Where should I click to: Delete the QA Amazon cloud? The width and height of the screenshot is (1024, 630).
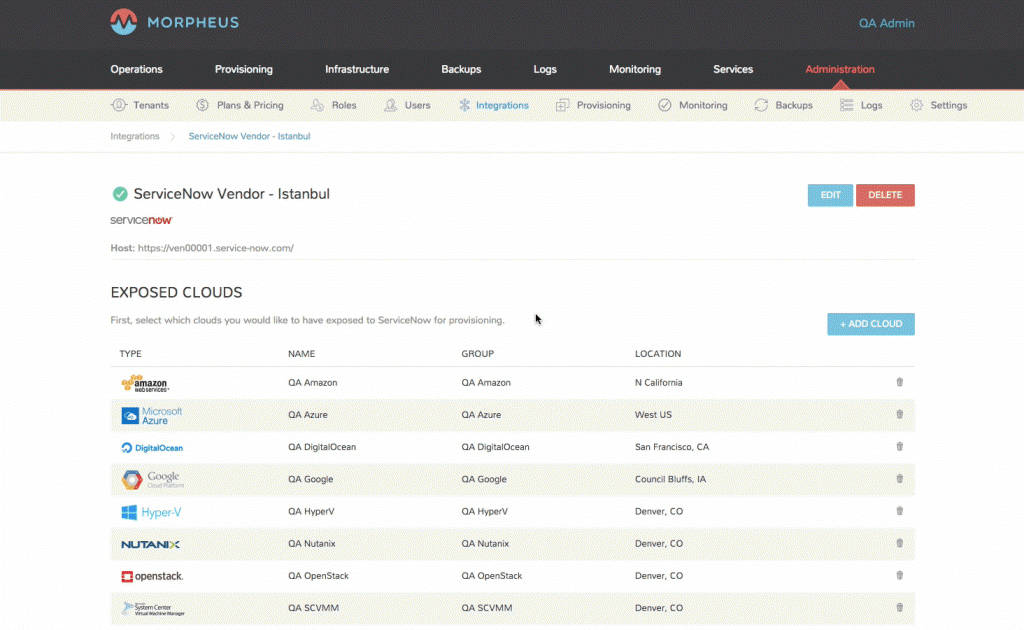tap(899, 382)
